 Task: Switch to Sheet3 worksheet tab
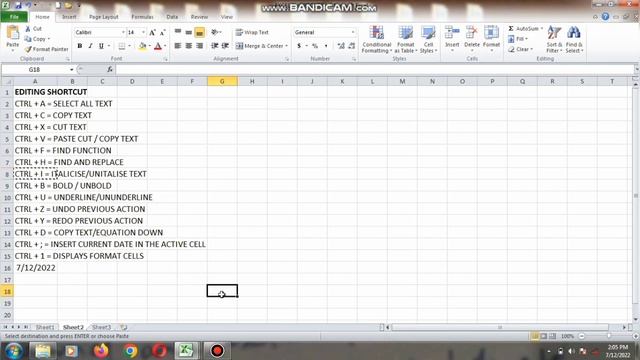coord(102,327)
